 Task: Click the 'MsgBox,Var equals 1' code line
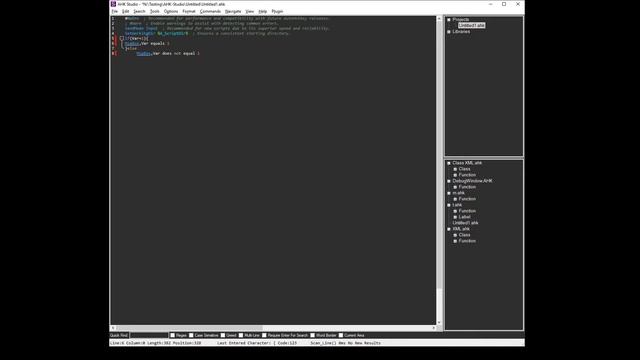tap(147, 43)
